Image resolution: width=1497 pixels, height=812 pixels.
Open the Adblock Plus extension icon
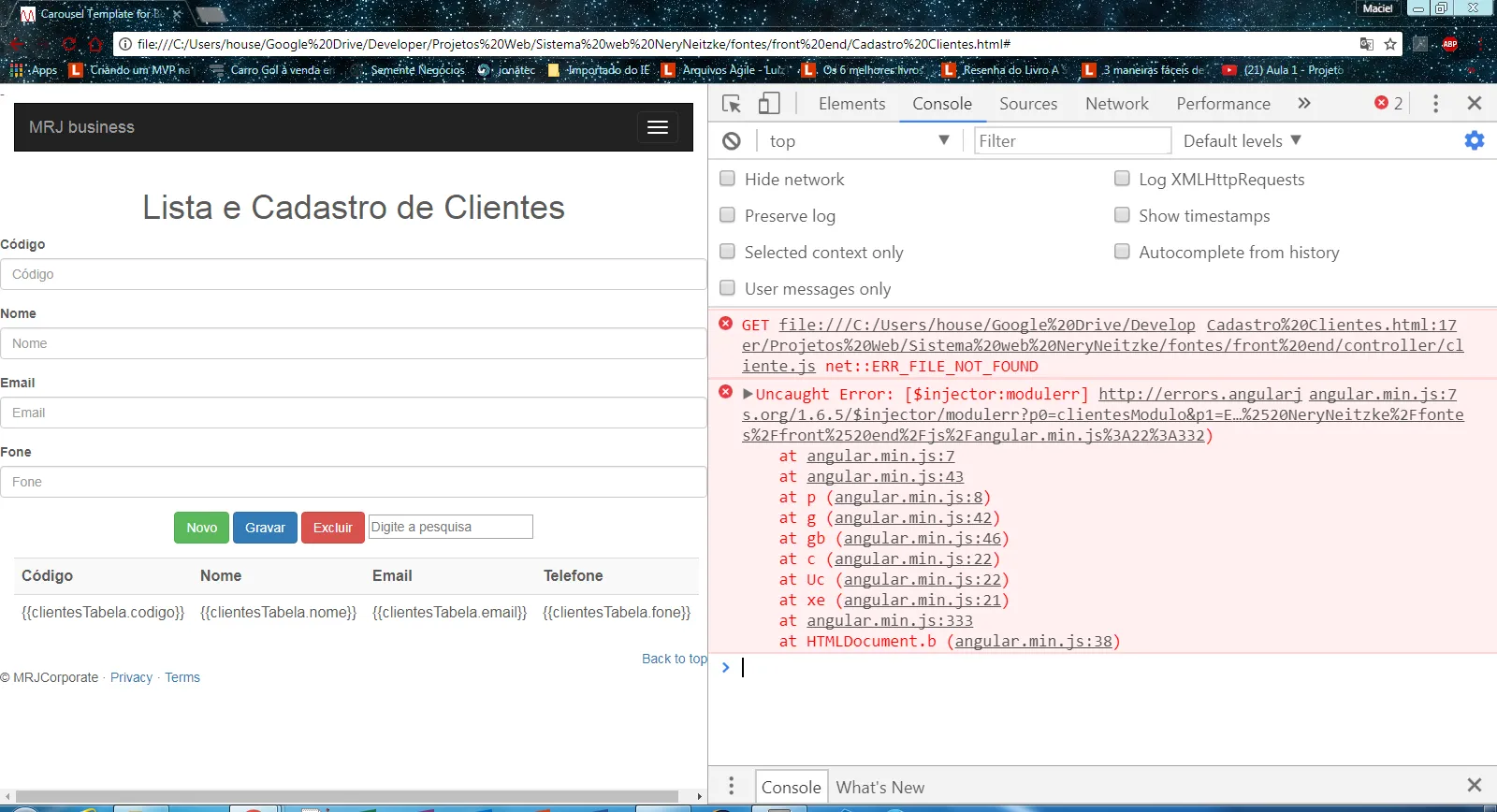tap(1450, 44)
